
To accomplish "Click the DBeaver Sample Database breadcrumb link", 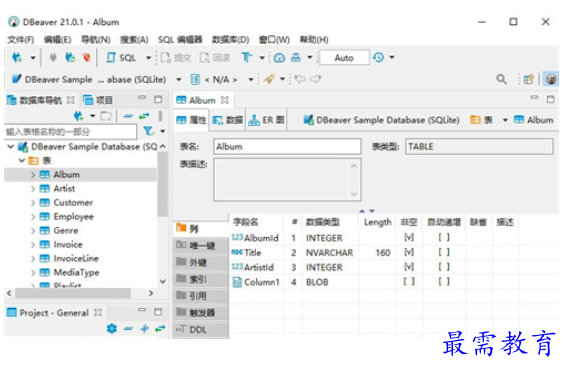I will pyautogui.click(x=382, y=120).
